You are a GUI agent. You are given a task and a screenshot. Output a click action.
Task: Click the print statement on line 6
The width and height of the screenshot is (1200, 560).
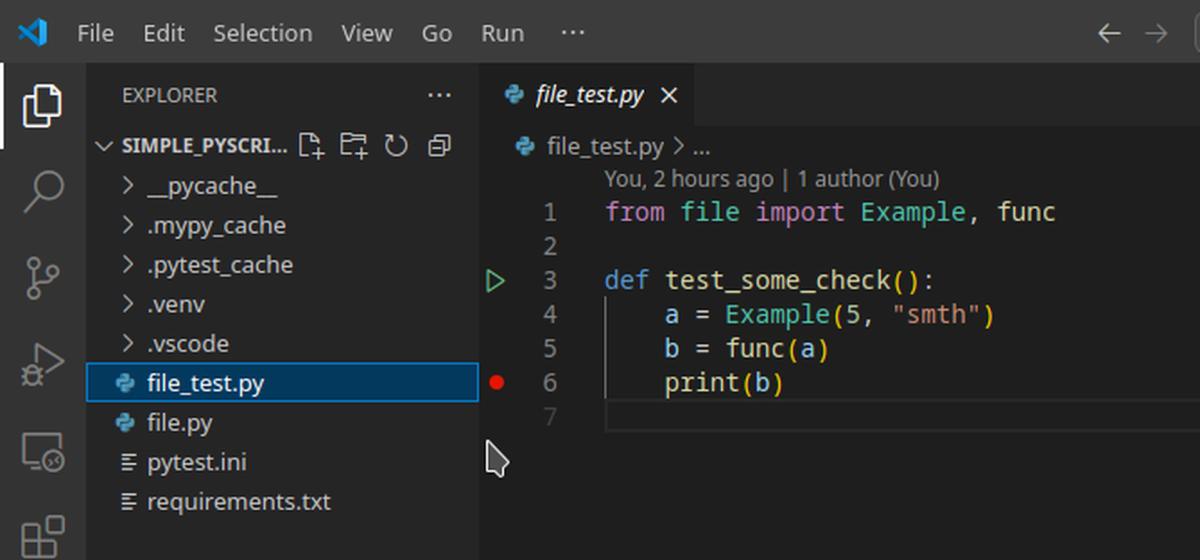click(724, 382)
